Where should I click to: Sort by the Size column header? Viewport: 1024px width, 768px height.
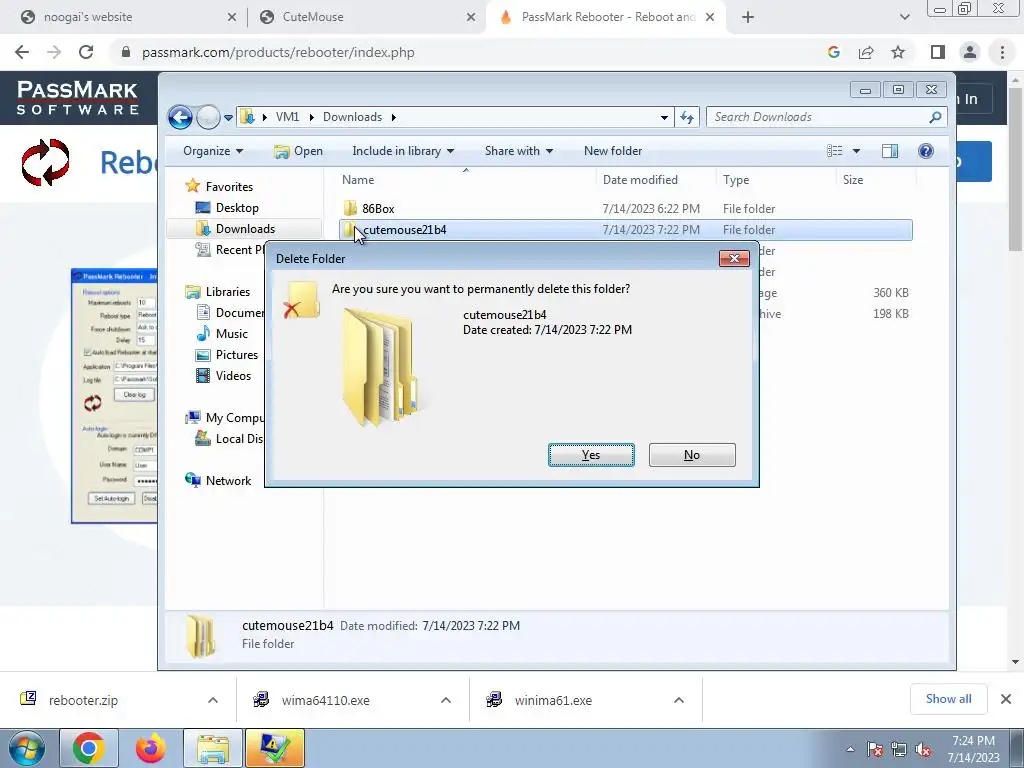click(x=876, y=180)
